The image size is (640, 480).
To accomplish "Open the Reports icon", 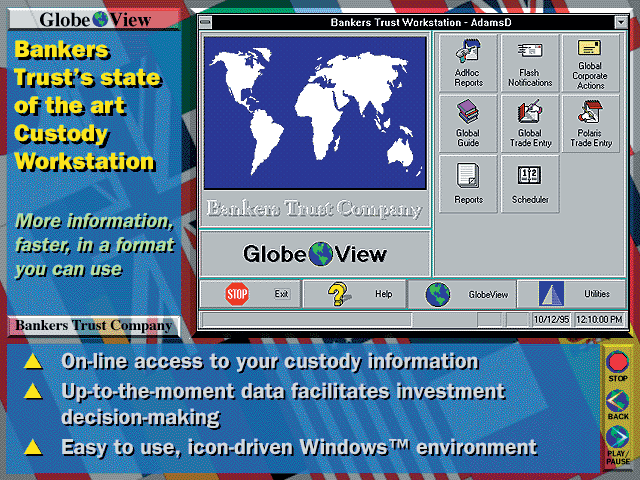I will [468, 184].
